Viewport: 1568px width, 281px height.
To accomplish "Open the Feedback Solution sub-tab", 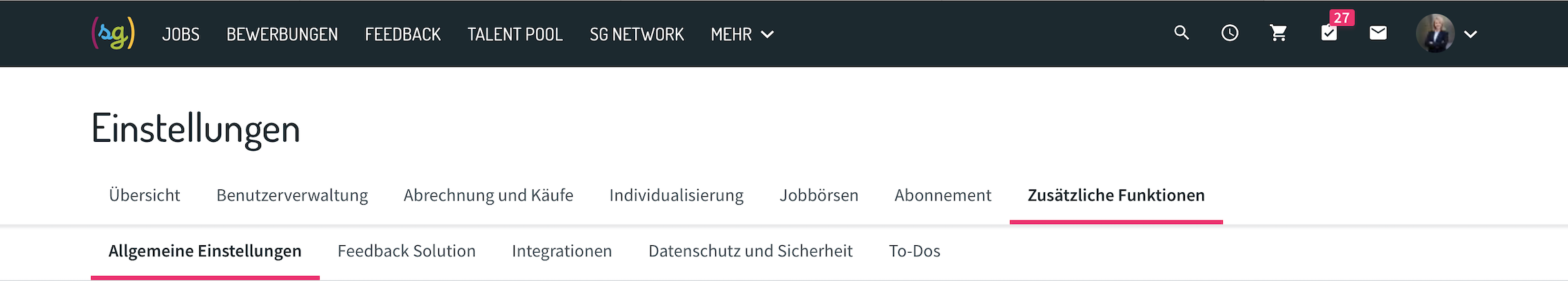I will tap(406, 251).
